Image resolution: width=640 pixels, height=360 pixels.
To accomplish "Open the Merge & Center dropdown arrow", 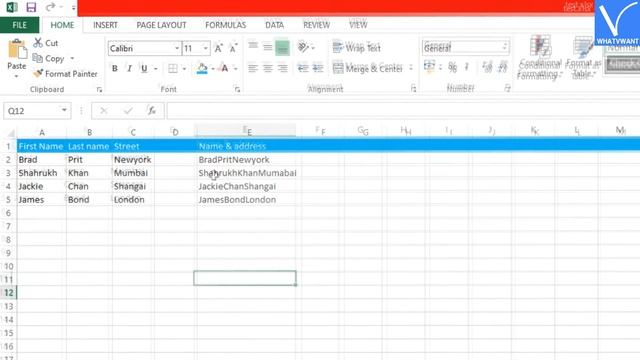I will tap(411, 68).
